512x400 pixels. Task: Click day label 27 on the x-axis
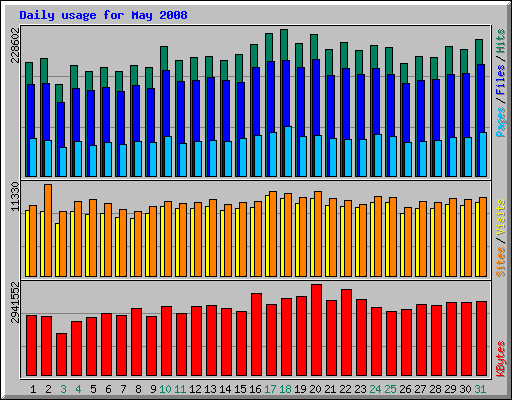420,389
